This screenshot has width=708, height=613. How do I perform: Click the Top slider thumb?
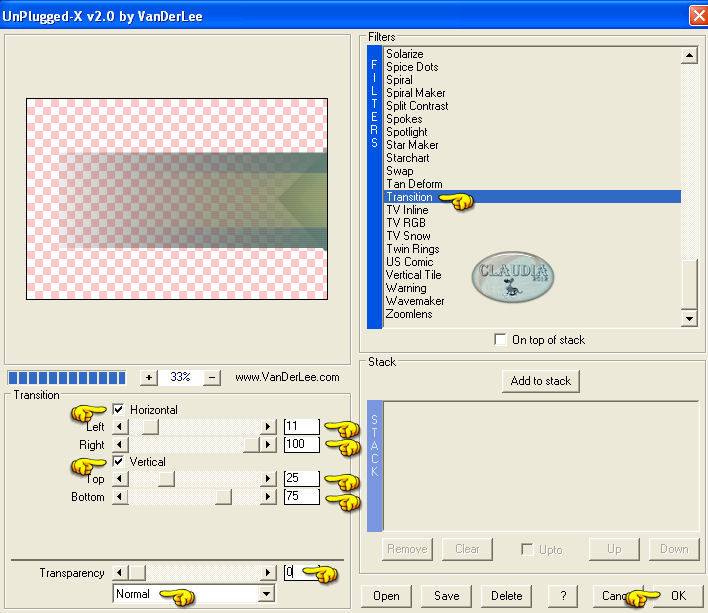click(x=167, y=478)
